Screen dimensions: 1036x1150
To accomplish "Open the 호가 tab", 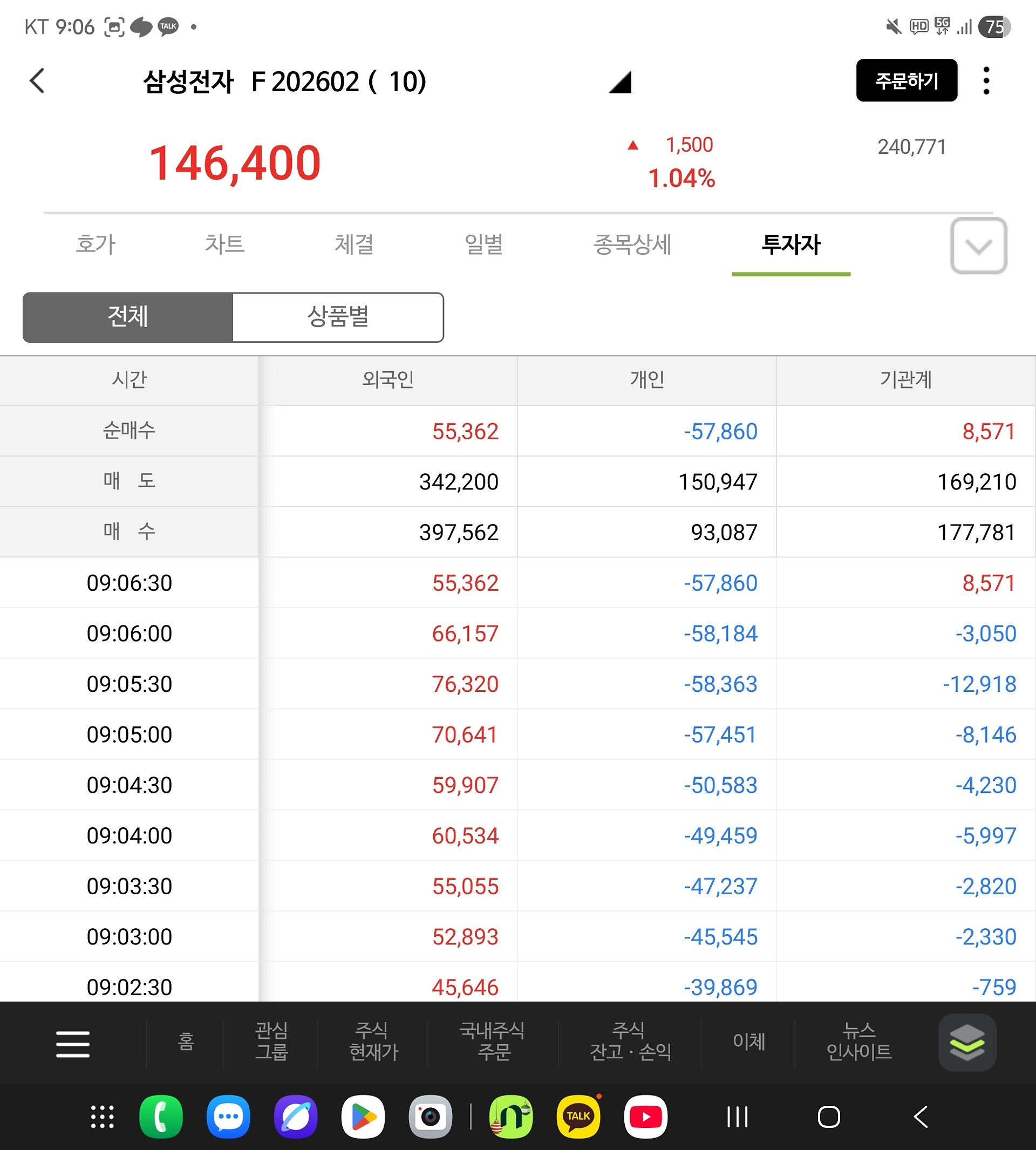I will (96, 244).
